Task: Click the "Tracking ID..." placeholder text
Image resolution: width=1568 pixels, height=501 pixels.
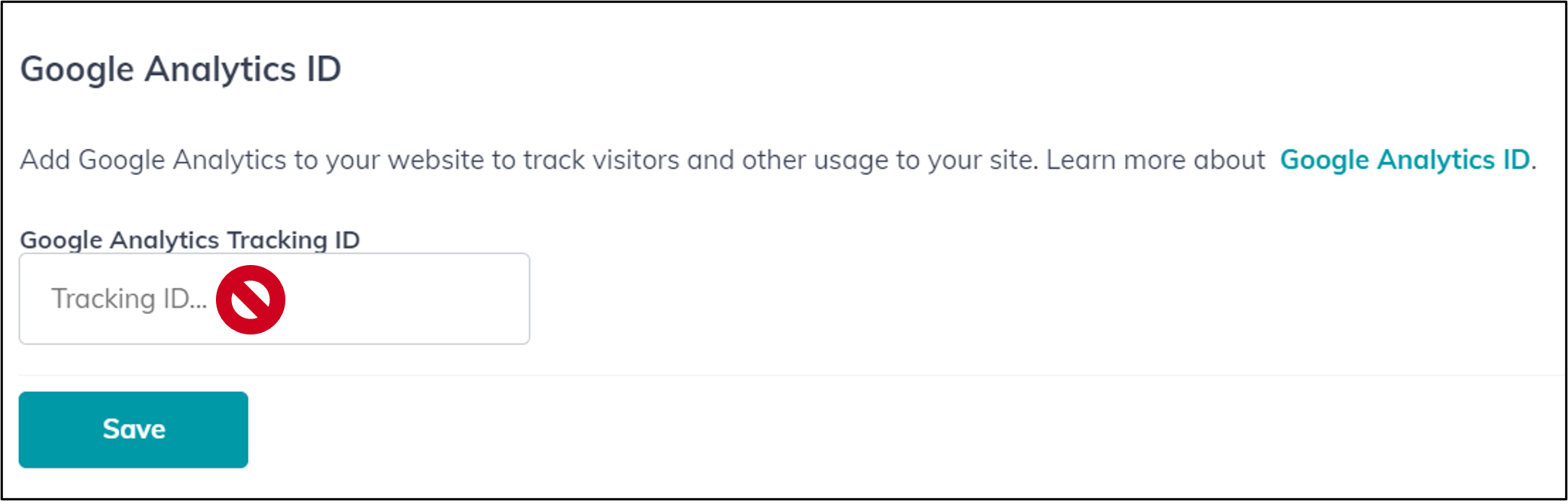Action: (128, 299)
